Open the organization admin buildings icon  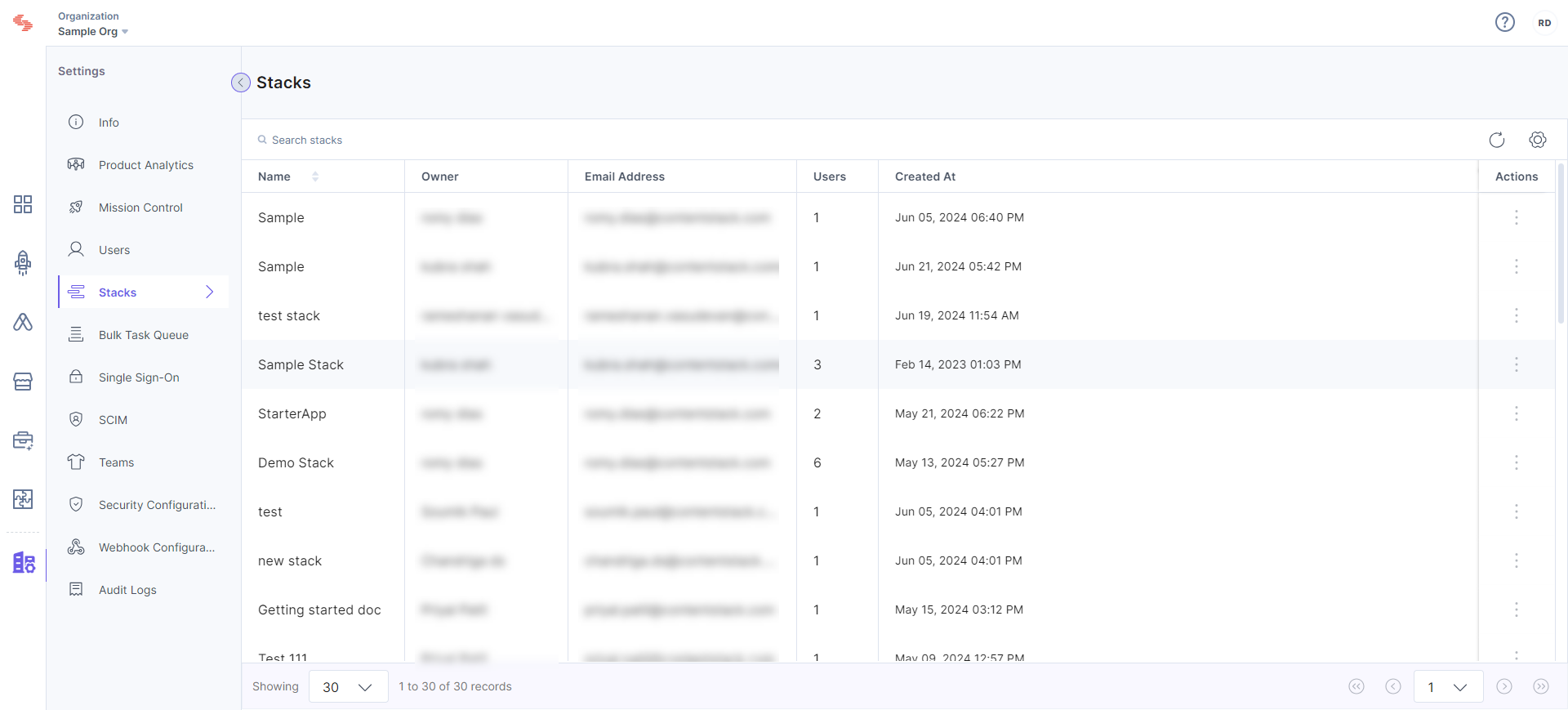pos(24,562)
